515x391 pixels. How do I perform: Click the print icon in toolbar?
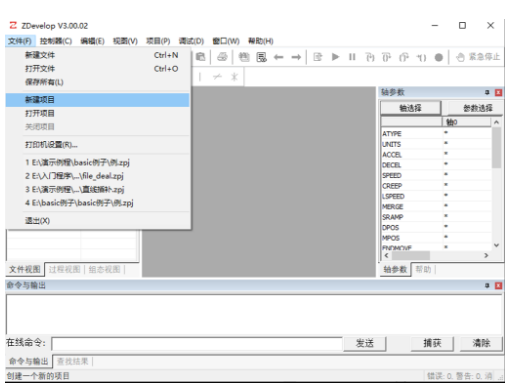222,57
